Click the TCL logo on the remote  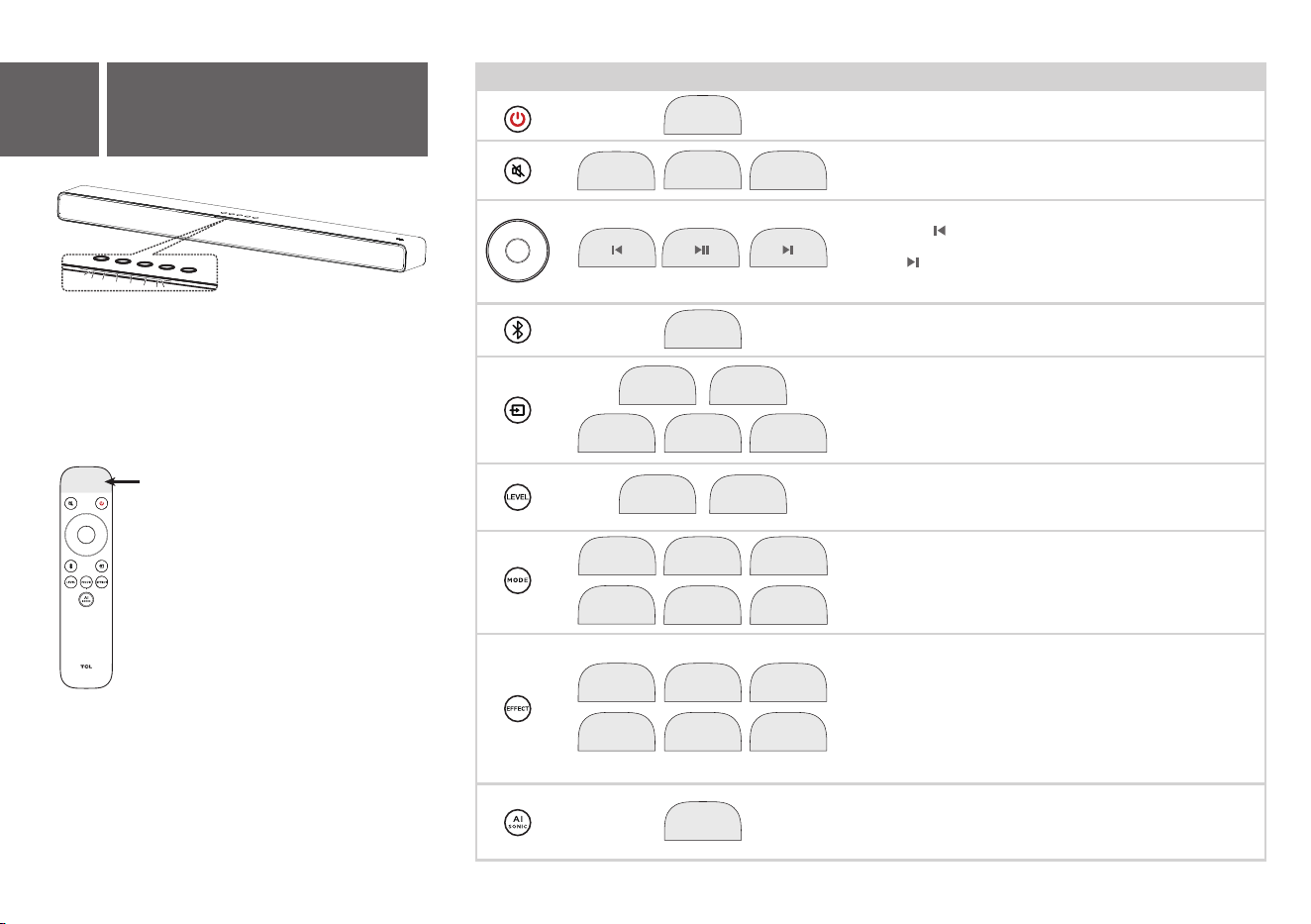coord(86,667)
